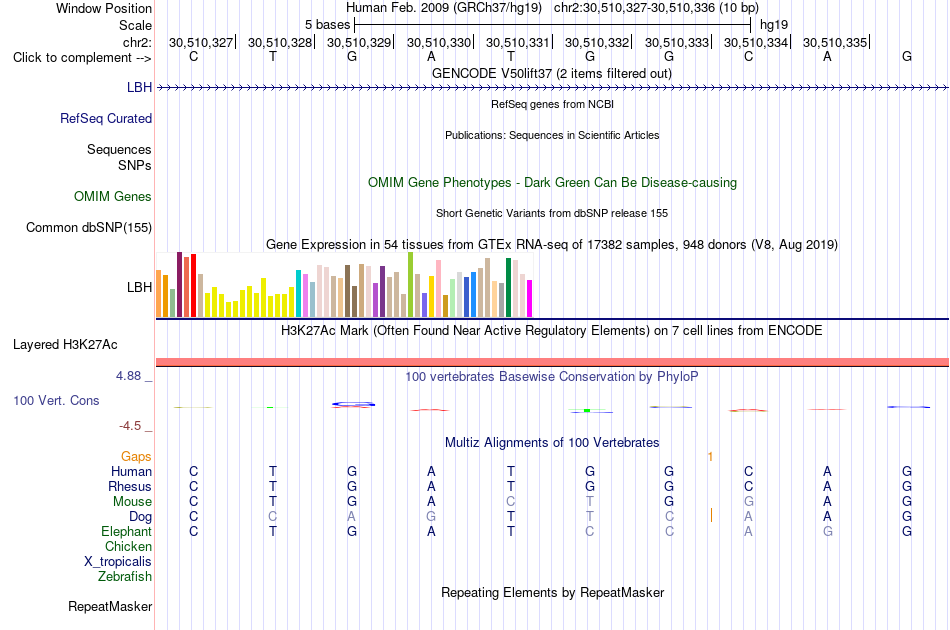Click the '5 bases' scale bar text

point(327,25)
